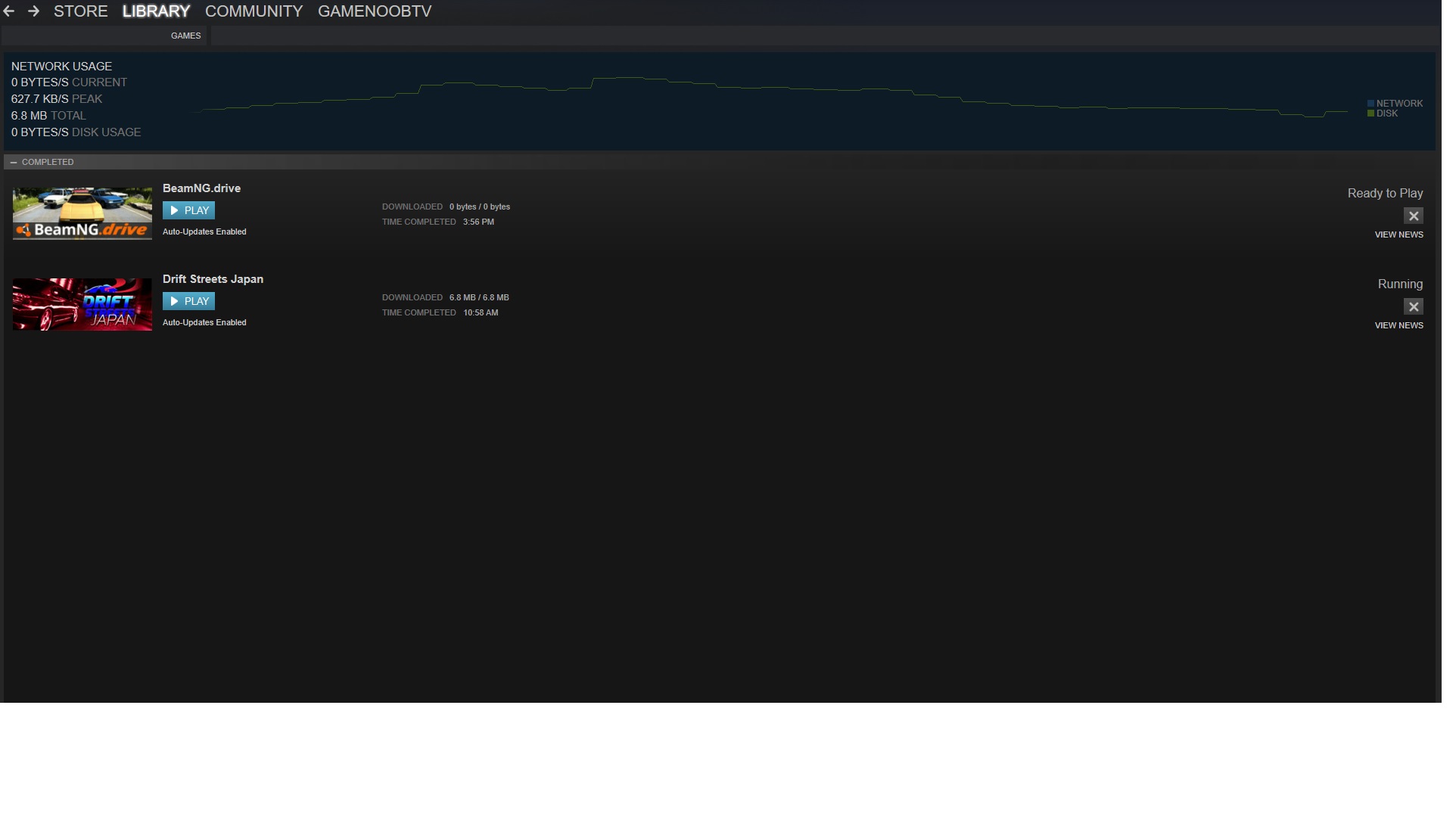Image resolution: width=1456 pixels, height=817 pixels.
Task: Click the DISK legend color square
Action: (x=1370, y=113)
